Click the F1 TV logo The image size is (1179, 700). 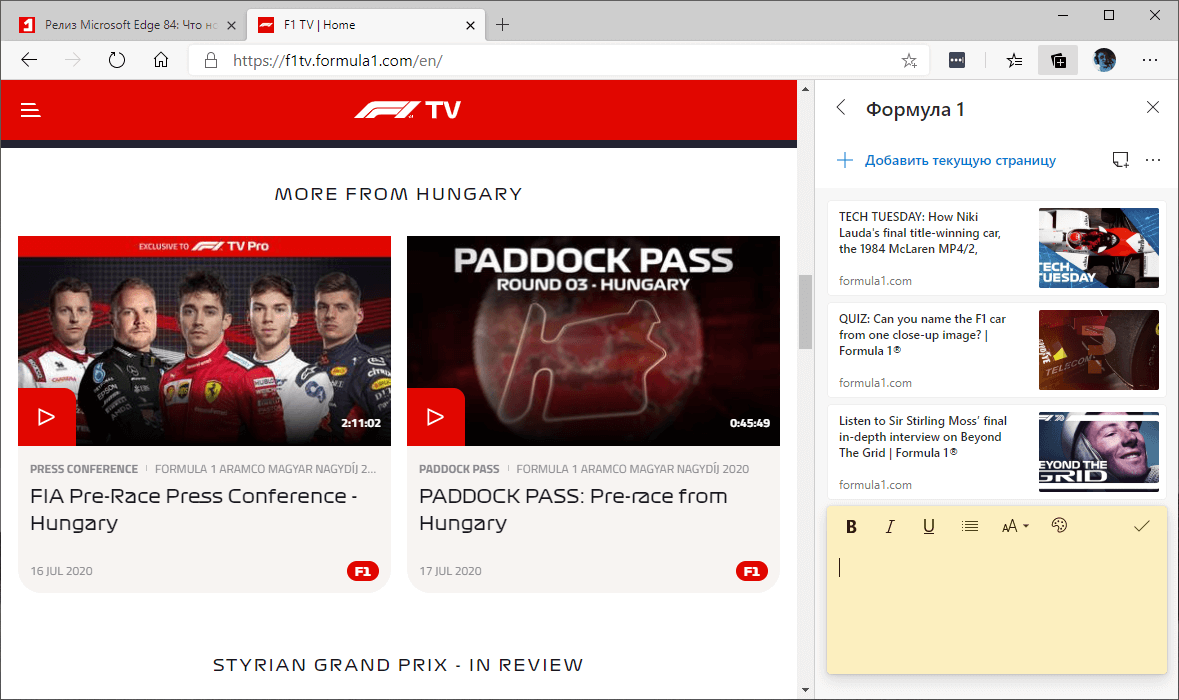(408, 111)
